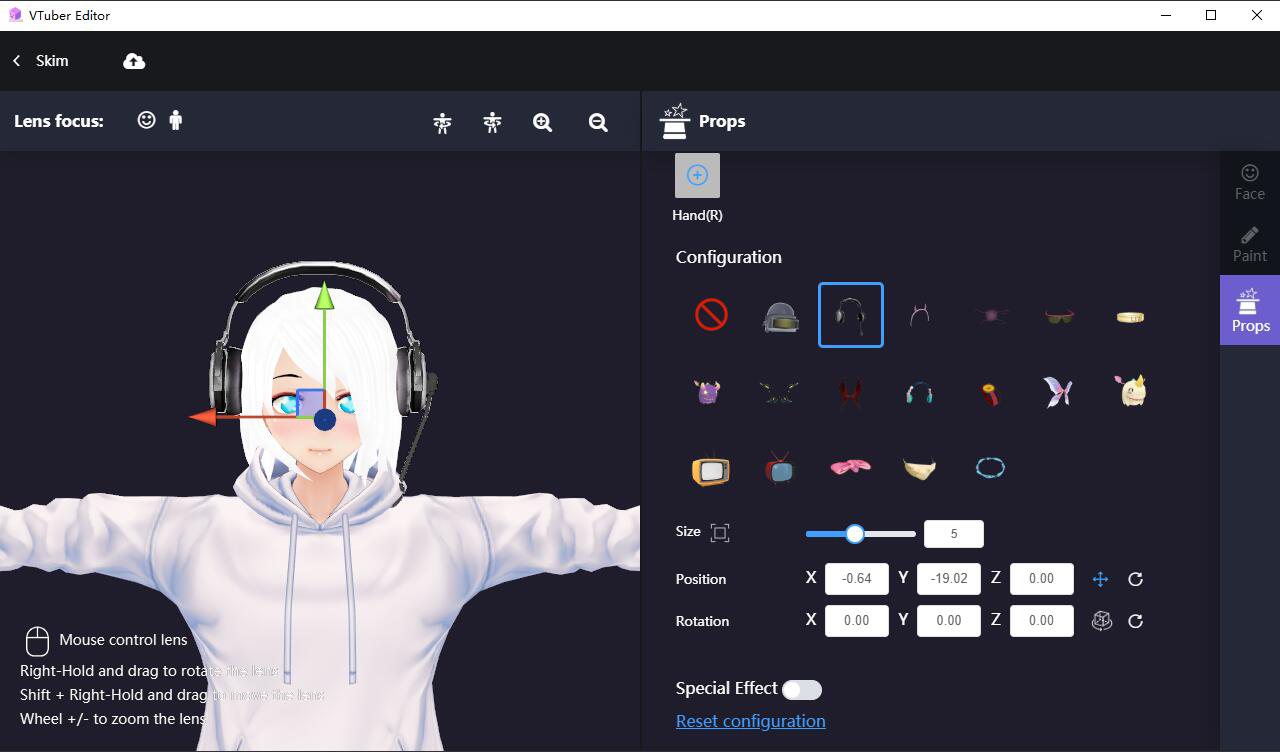Click the Size slider handle
The image size is (1280, 752).
pos(855,533)
